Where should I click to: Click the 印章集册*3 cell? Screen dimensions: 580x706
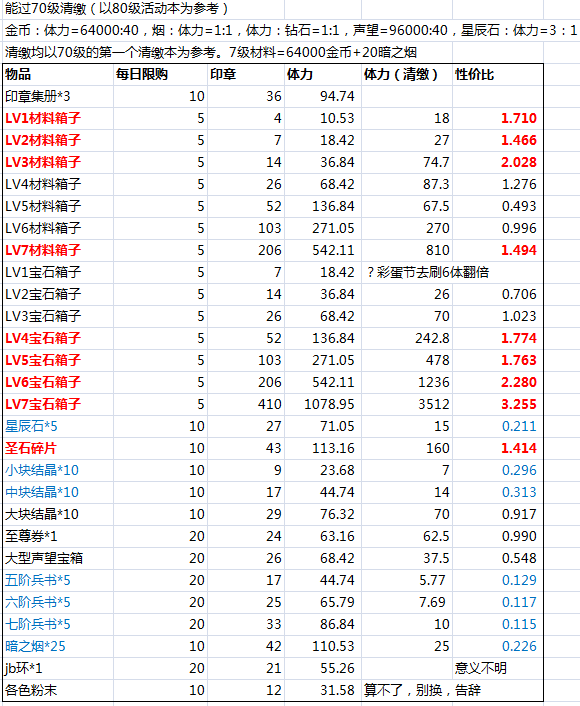[58, 96]
